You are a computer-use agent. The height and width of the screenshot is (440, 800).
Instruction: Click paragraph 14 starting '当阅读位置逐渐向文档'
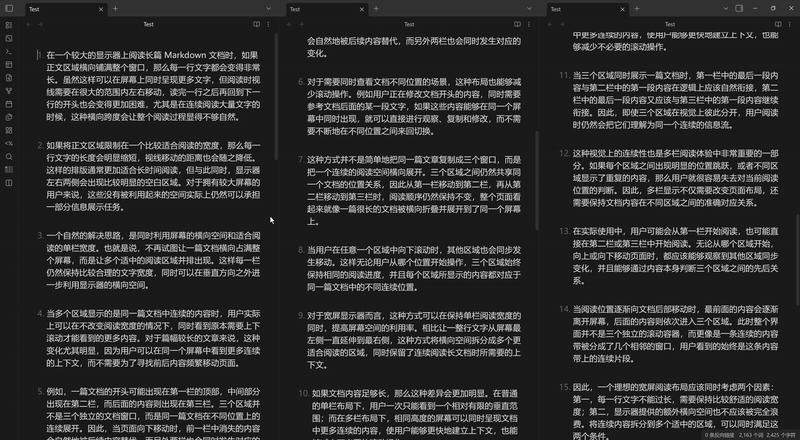tap(676, 334)
